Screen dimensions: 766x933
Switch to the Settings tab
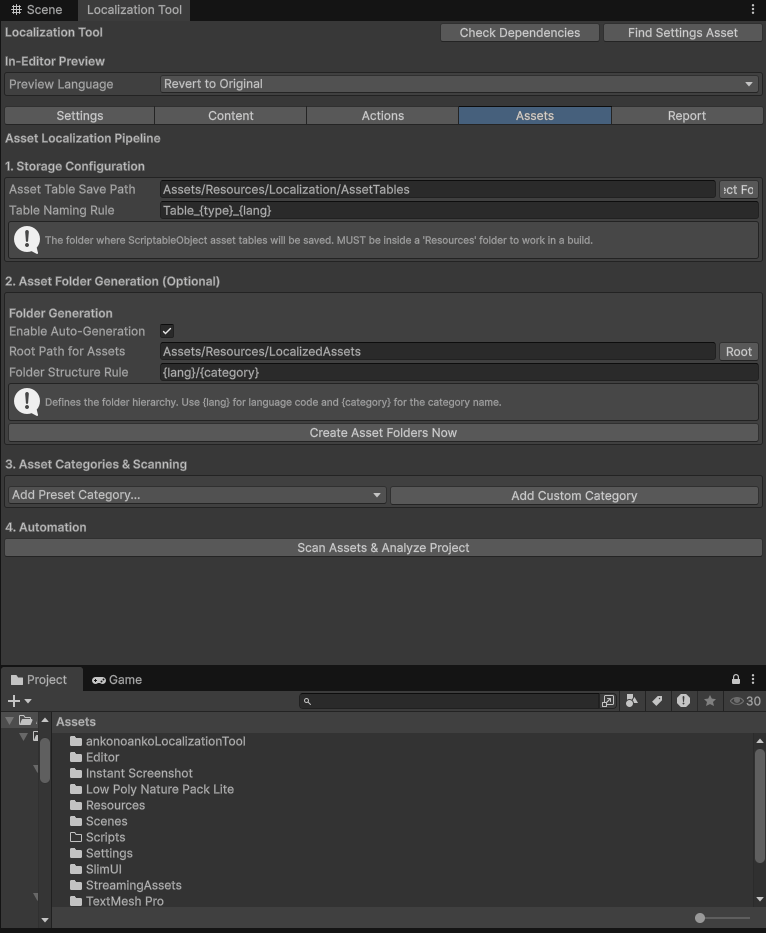[80, 115]
